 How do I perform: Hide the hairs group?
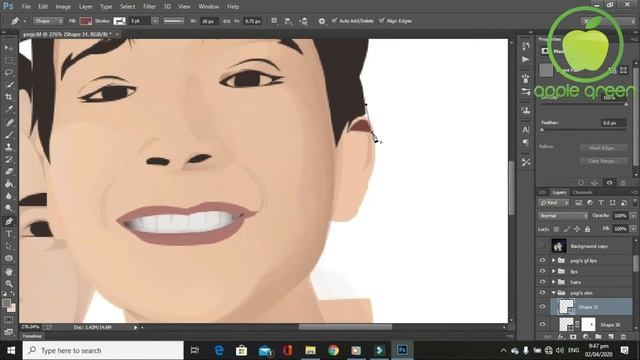click(542, 282)
